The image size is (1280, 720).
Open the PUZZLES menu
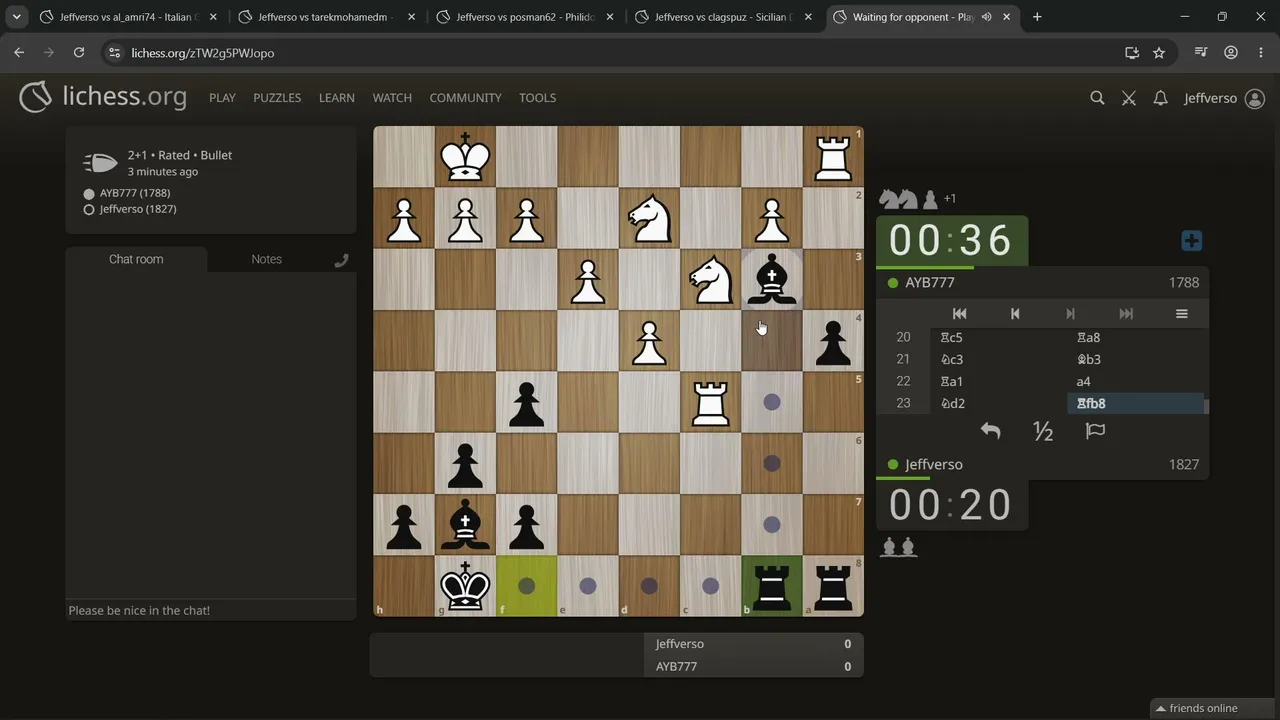[x=277, y=98]
